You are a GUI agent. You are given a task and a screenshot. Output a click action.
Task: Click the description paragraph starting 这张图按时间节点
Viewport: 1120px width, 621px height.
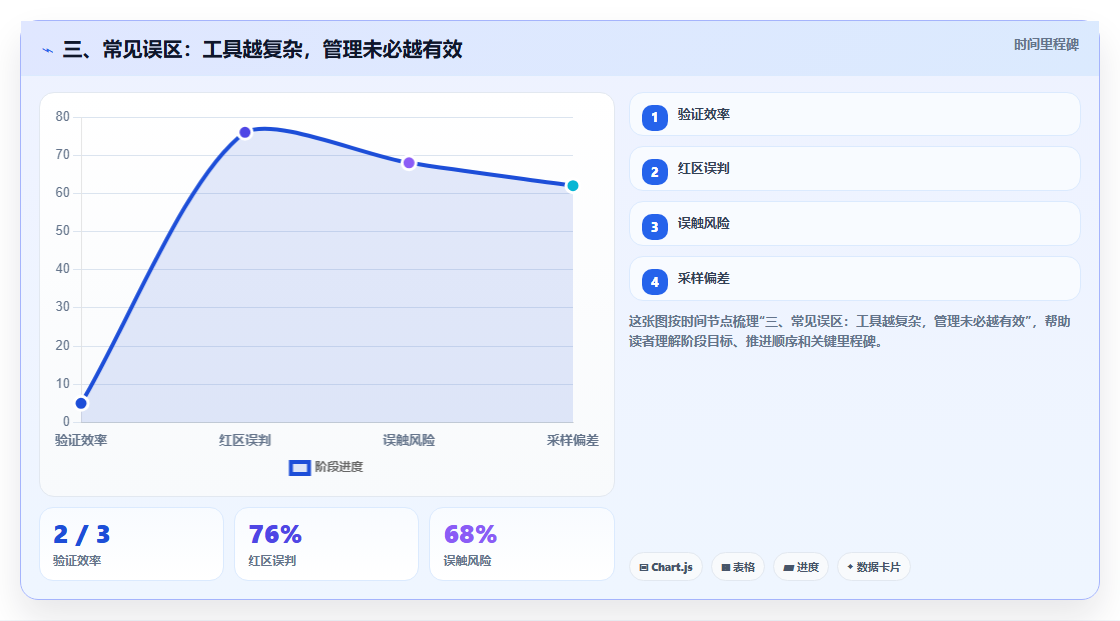[x=849, y=332]
